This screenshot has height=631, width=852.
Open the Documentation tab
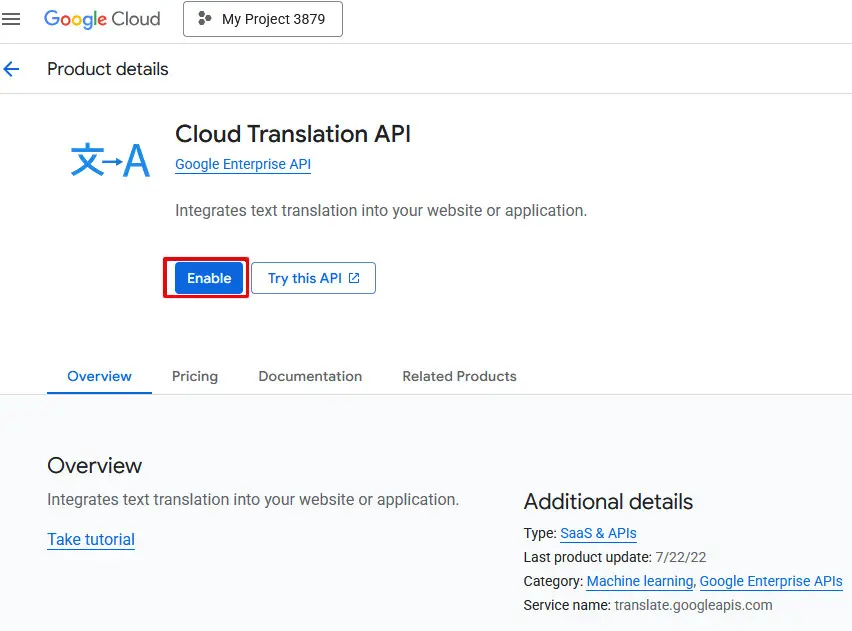pyautogui.click(x=310, y=376)
